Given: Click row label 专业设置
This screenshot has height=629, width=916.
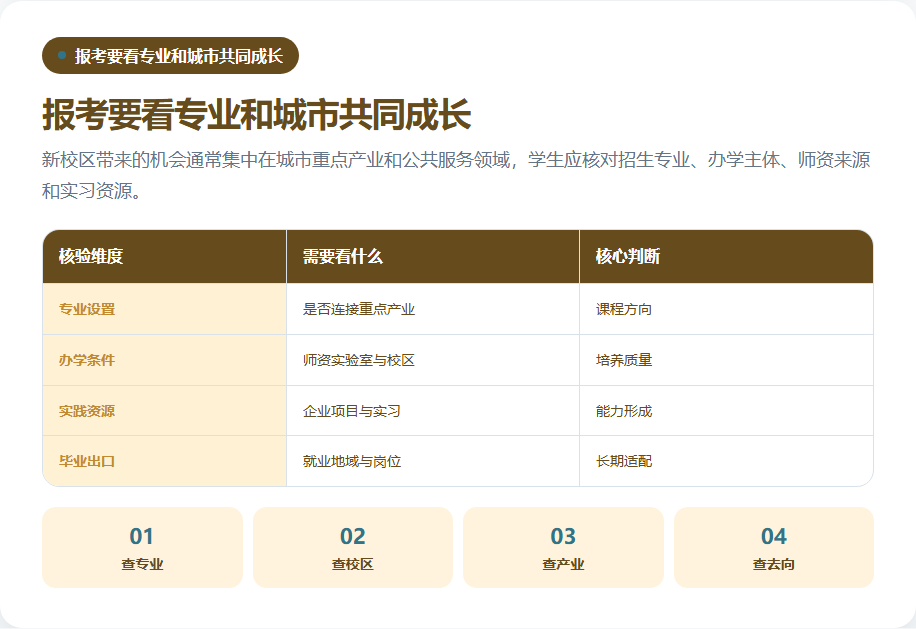Looking at the screenshot, I should click(x=165, y=309).
